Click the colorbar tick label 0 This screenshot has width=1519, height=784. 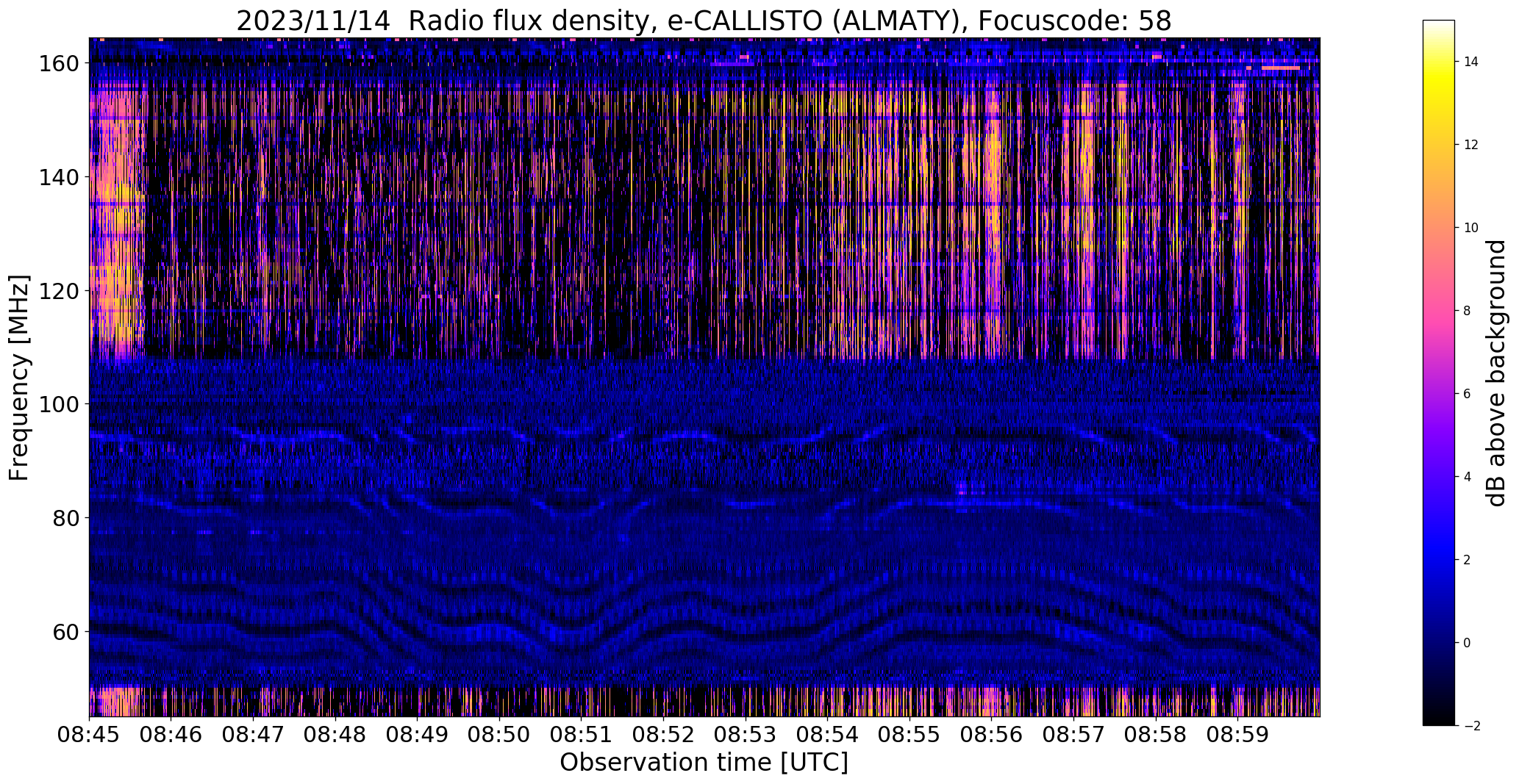(1468, 643)
